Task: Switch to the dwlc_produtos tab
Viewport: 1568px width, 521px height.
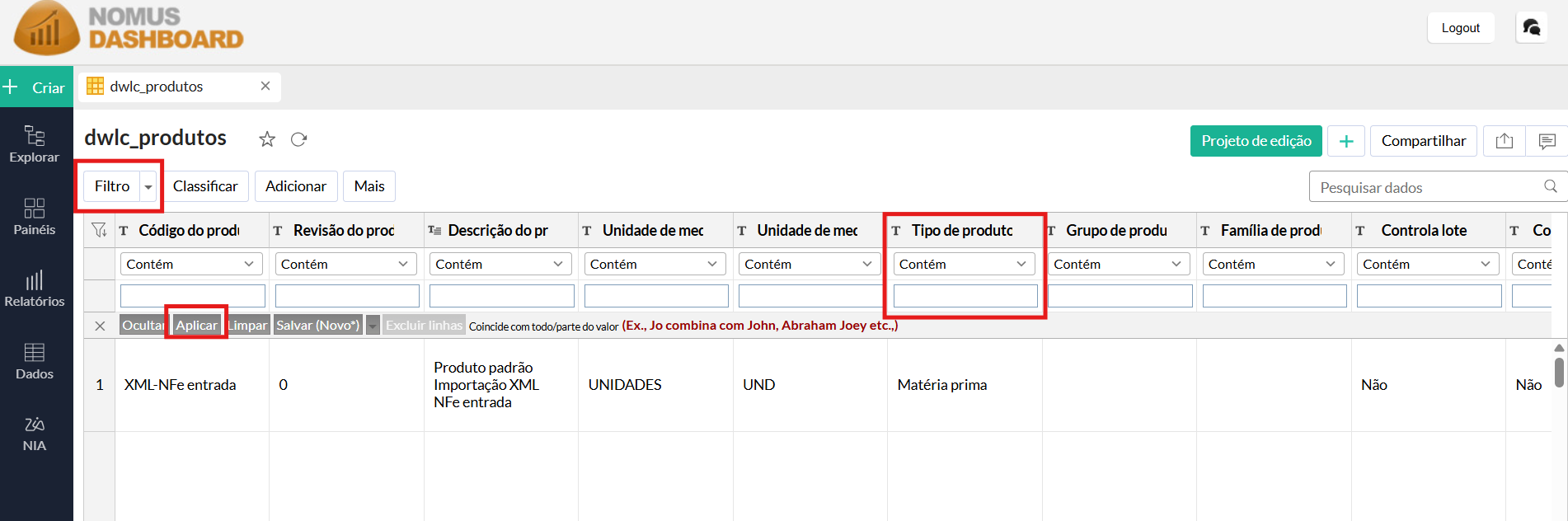Action: pyautogui.click(x=157, y=87)
